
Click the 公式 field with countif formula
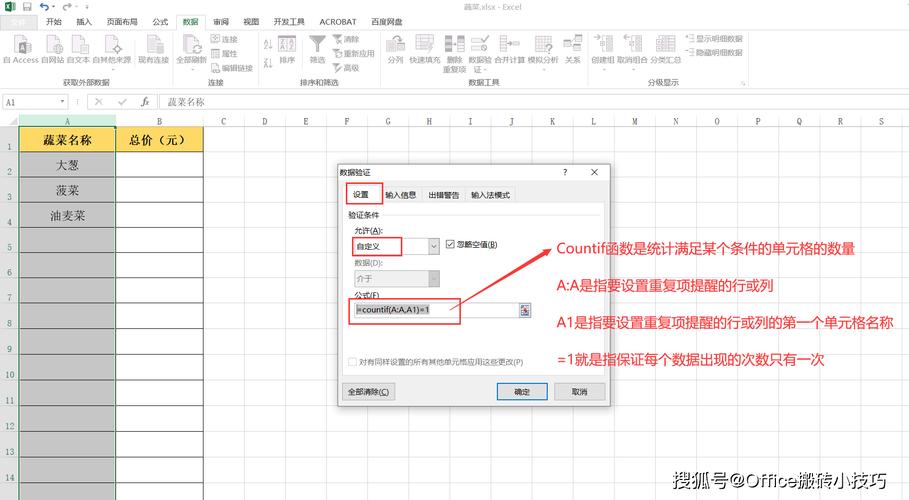(436, 310)
